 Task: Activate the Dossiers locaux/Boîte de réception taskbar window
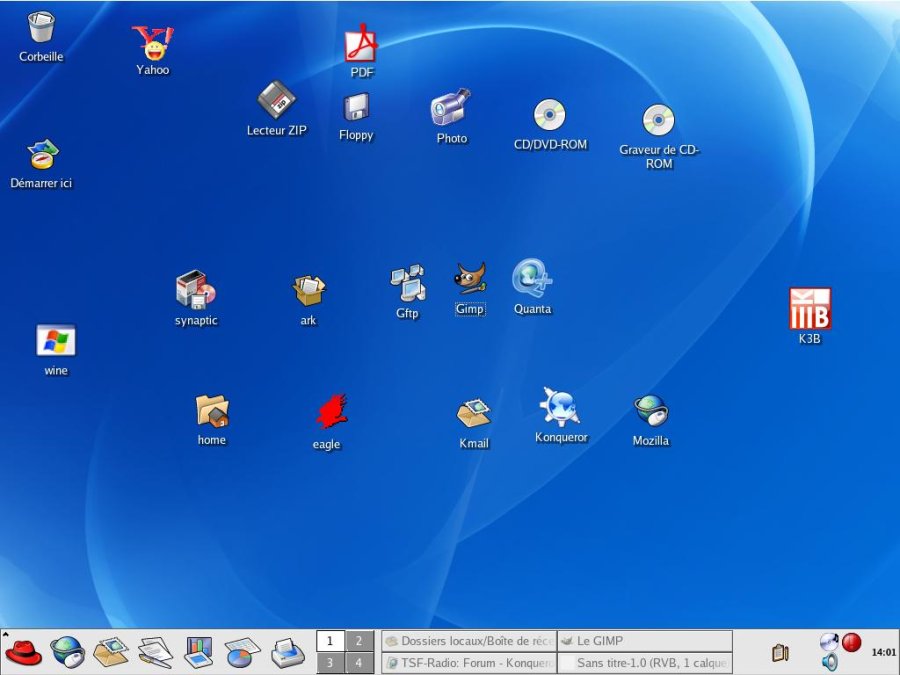click(x=468, y=641)
